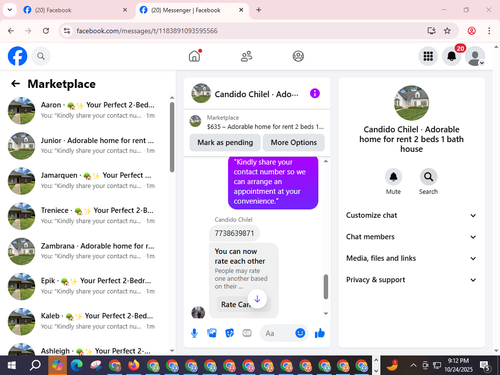Open the Friends icon in top navigation

pyautogui.click(x=246, y=56)
